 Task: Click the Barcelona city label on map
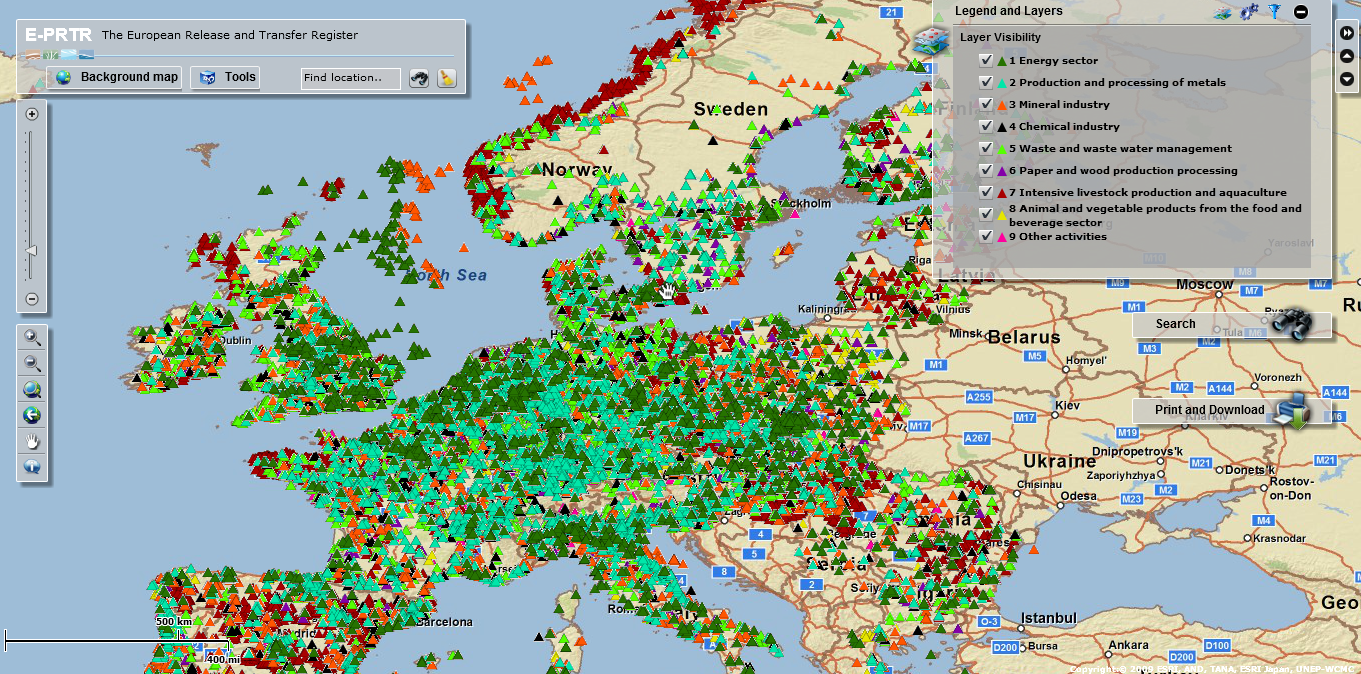point(445,622)
